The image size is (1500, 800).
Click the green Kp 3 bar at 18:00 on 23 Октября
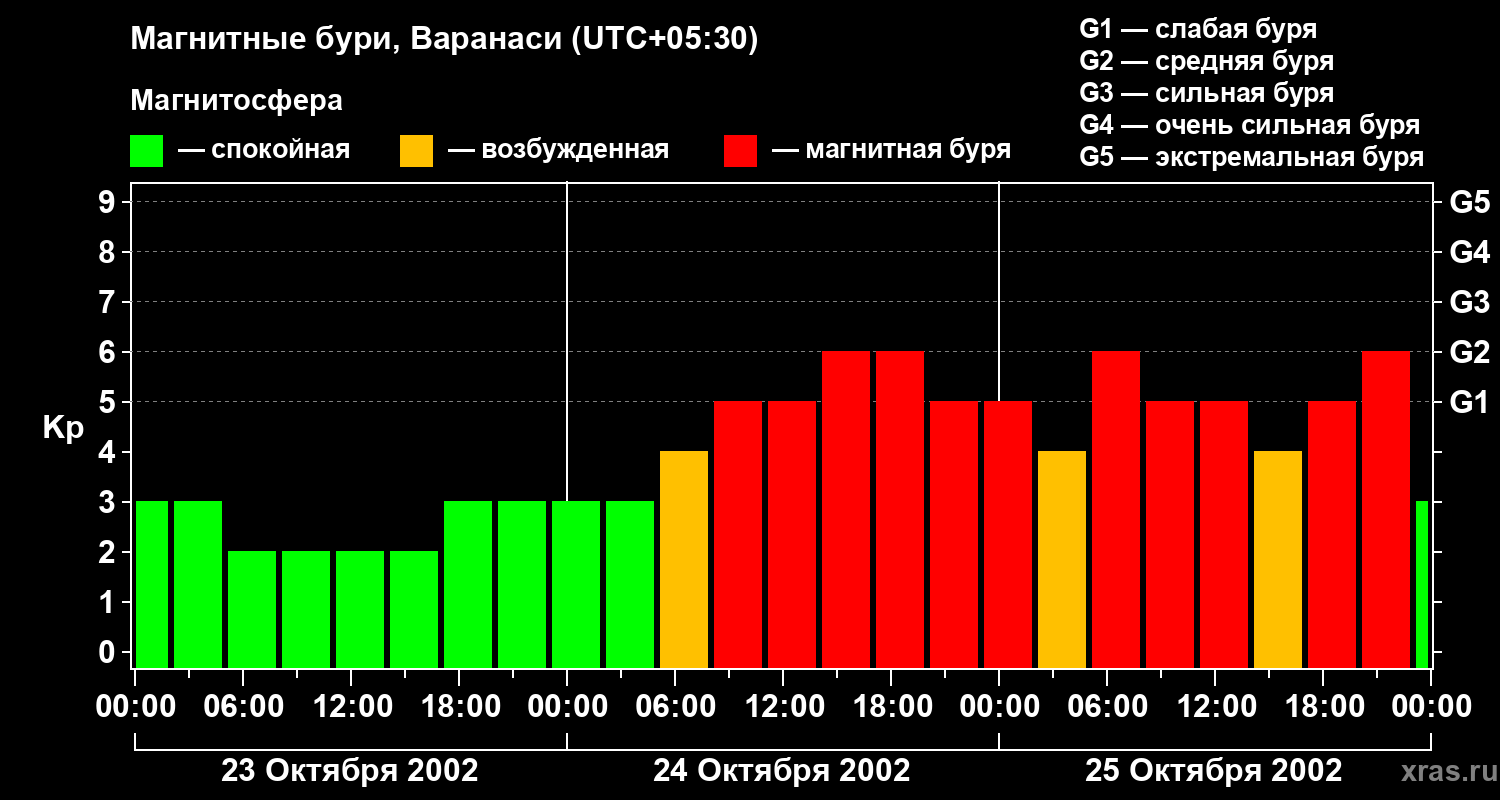pyautogui.click(x=468, y=584)
